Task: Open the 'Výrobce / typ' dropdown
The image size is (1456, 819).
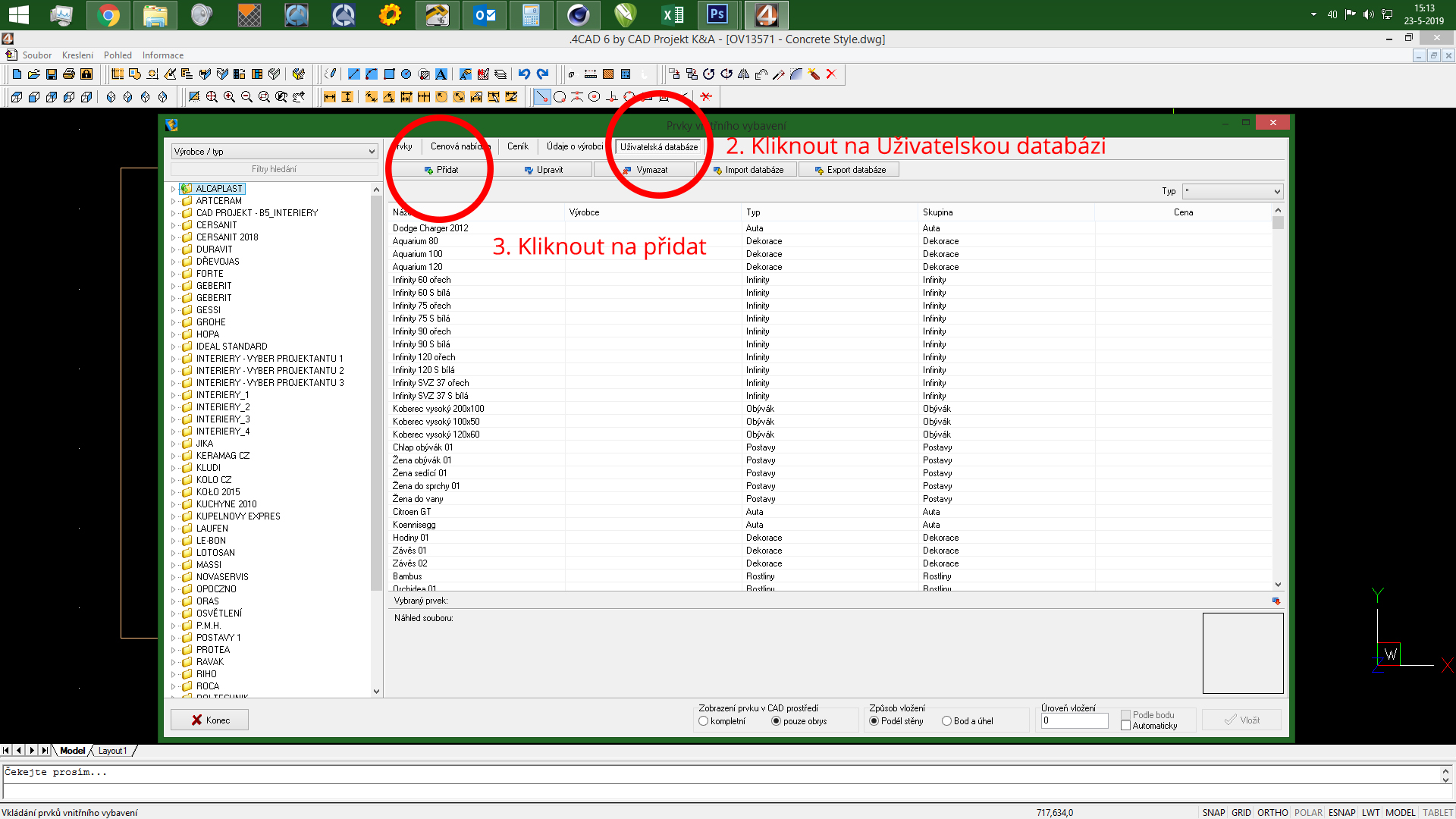Action: pos(275,152)
